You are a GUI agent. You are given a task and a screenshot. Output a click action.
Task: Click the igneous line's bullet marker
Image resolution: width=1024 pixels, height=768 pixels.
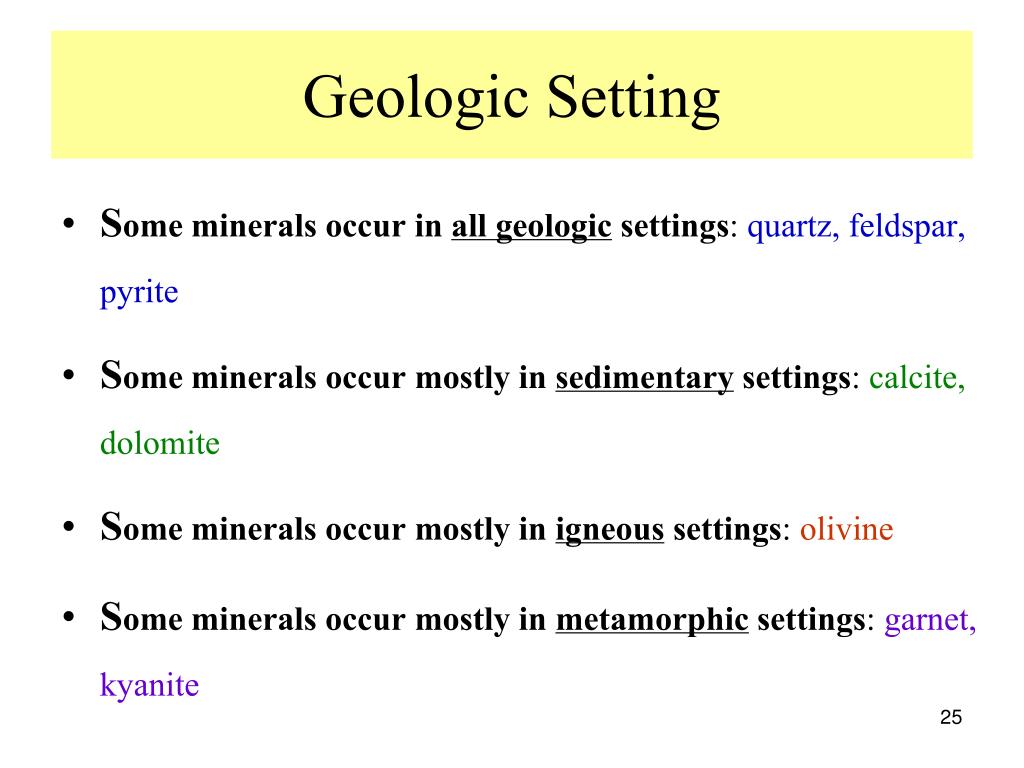coord(69,527)
